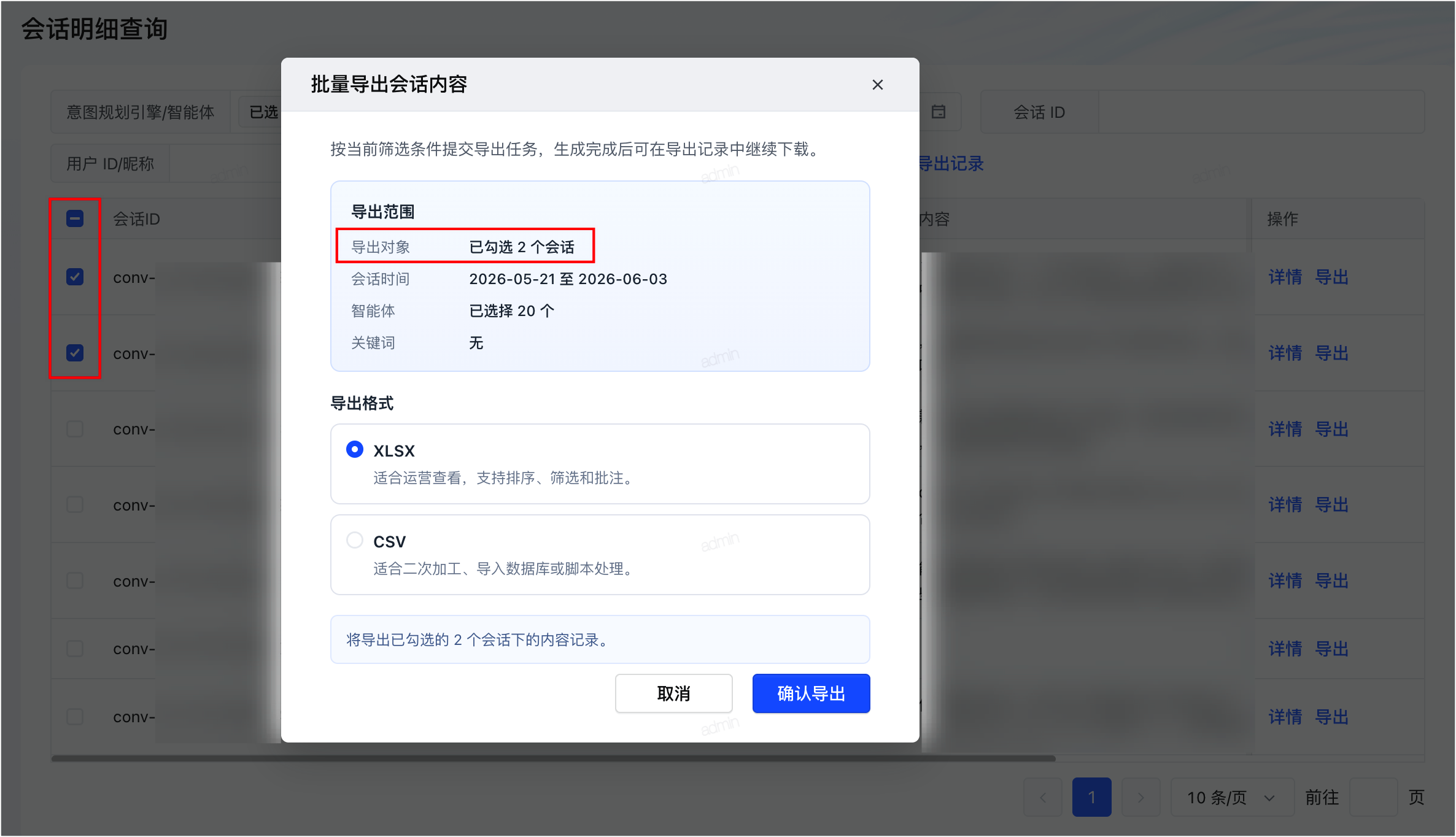1456x837 pixels.
Task: Uncheck the second conv- row checkbox
Action: (x=75, y=353)
